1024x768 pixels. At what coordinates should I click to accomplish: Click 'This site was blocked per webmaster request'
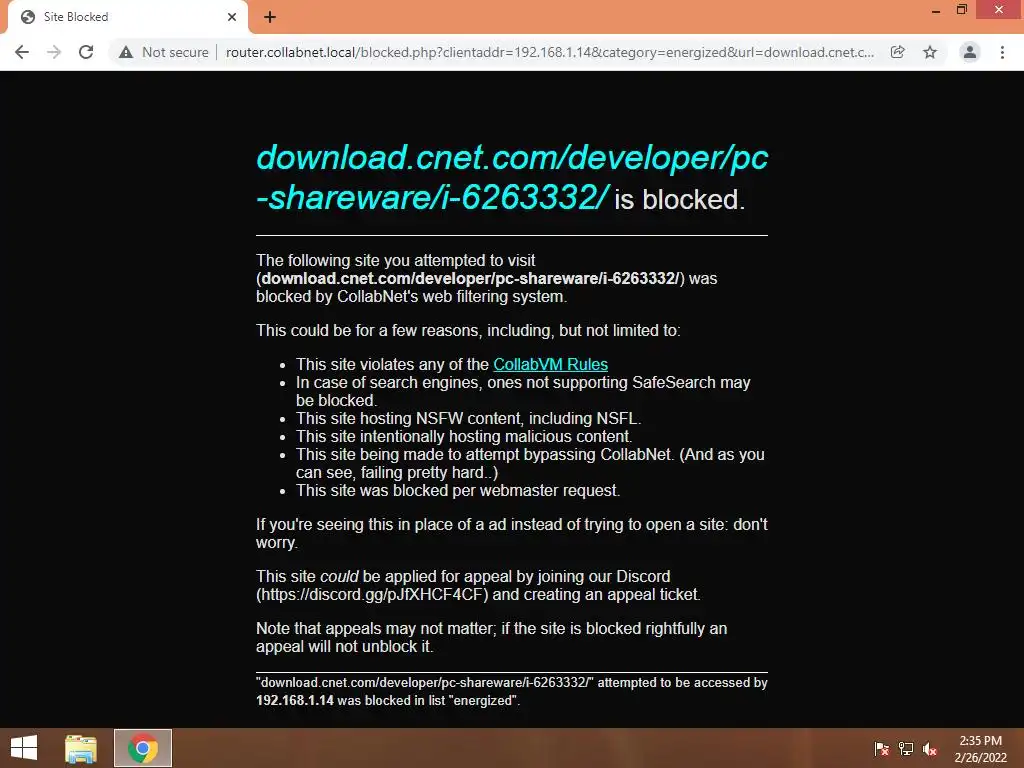(458, 490)
